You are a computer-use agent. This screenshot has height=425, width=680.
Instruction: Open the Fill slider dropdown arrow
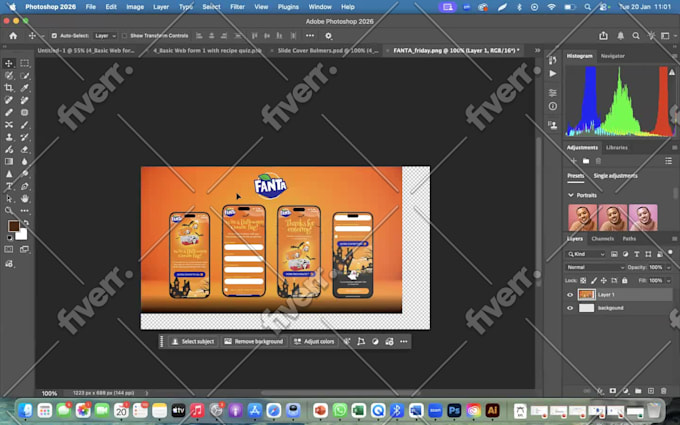pyautogui.click(x=669, y=281)
